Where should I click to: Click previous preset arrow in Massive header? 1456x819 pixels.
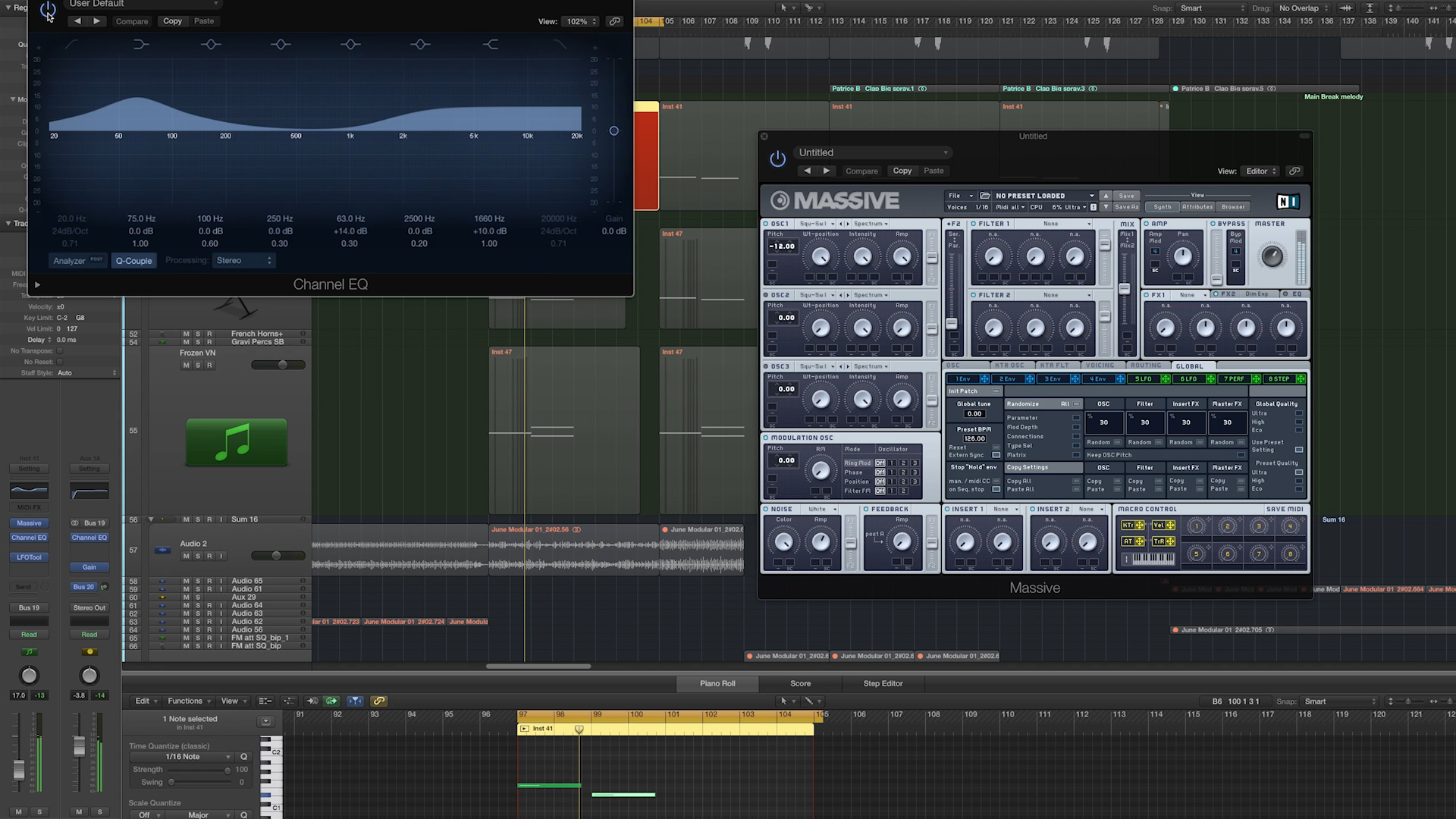point(808,171)
